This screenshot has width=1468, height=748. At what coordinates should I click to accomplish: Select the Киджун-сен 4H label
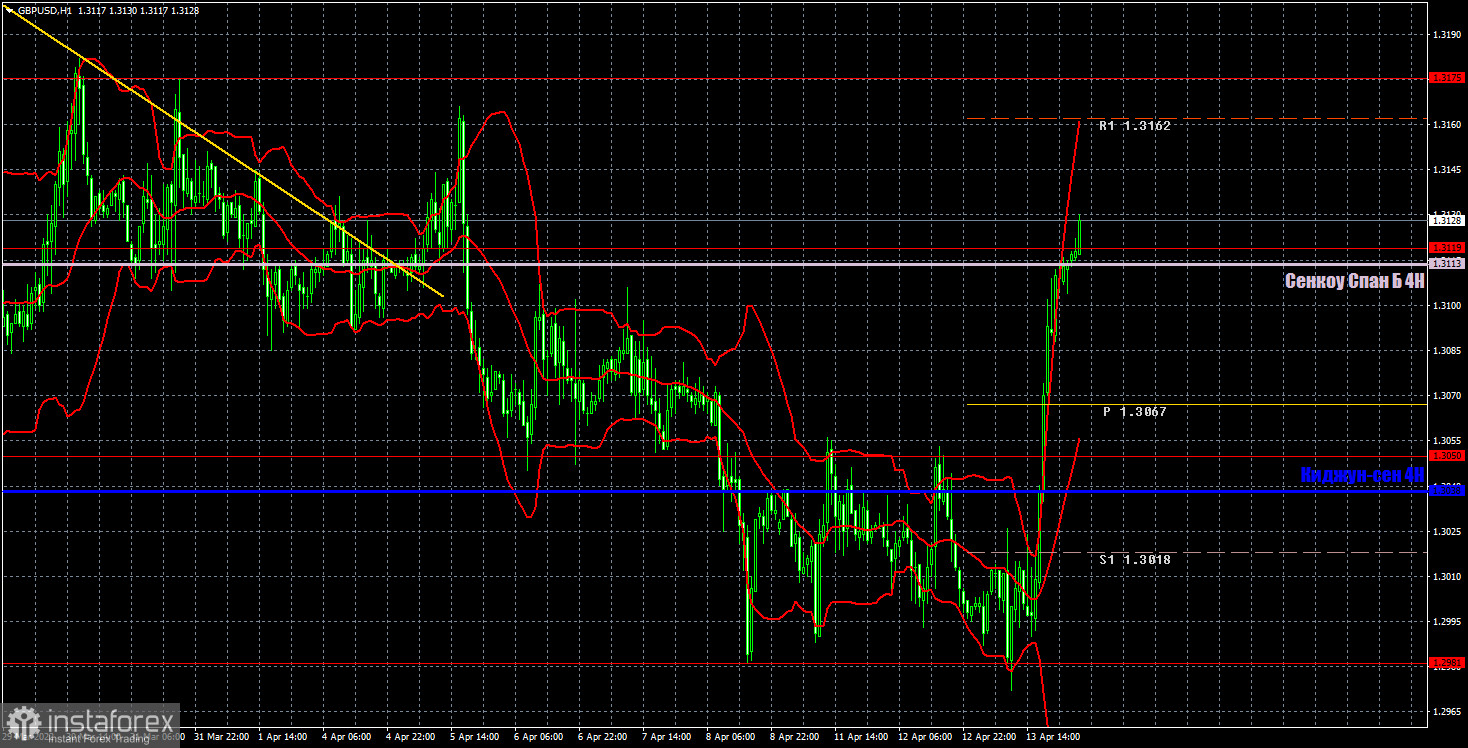coord(1362,475)
